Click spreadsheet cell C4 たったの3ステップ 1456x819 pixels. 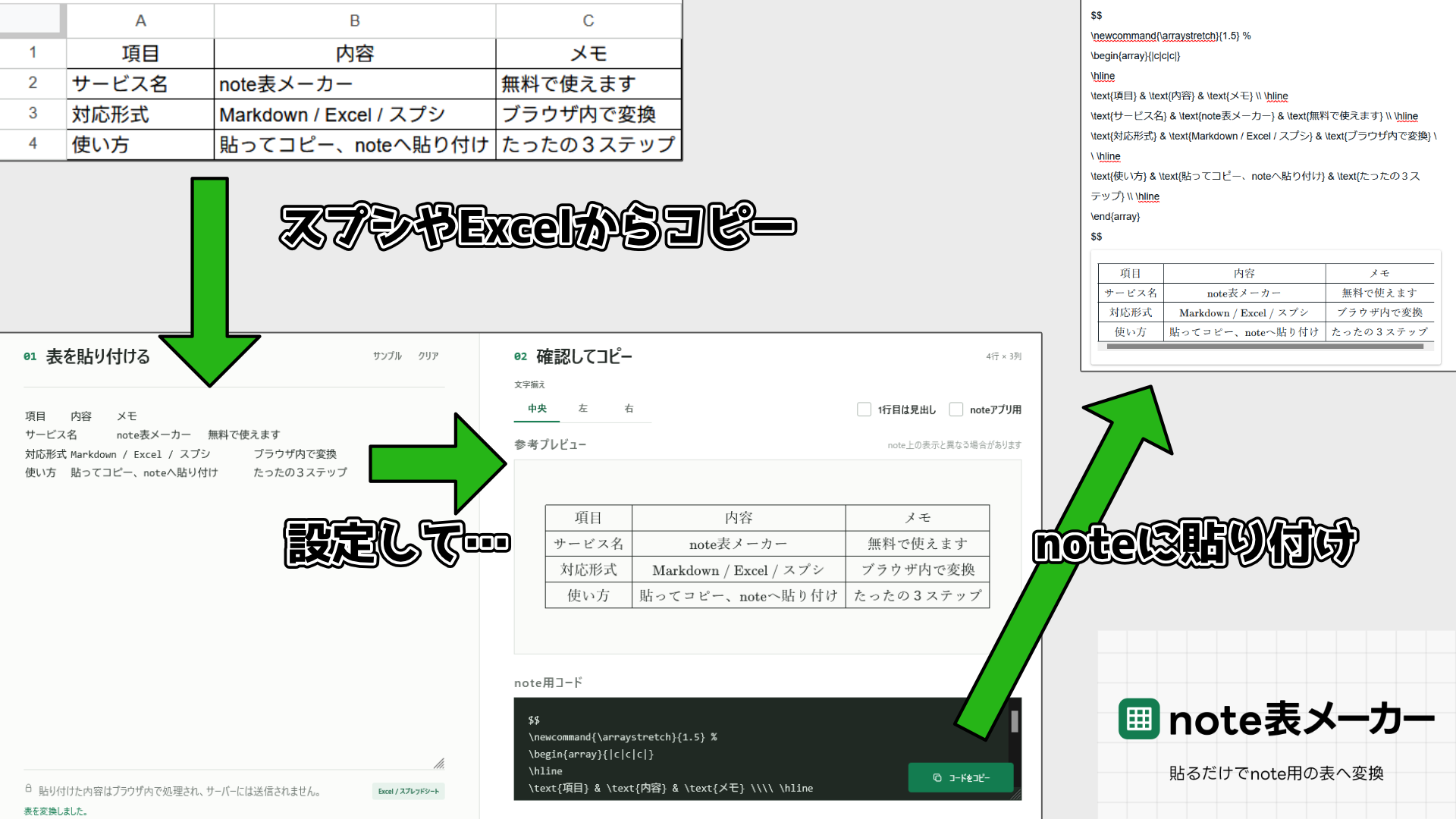(588, 144)
